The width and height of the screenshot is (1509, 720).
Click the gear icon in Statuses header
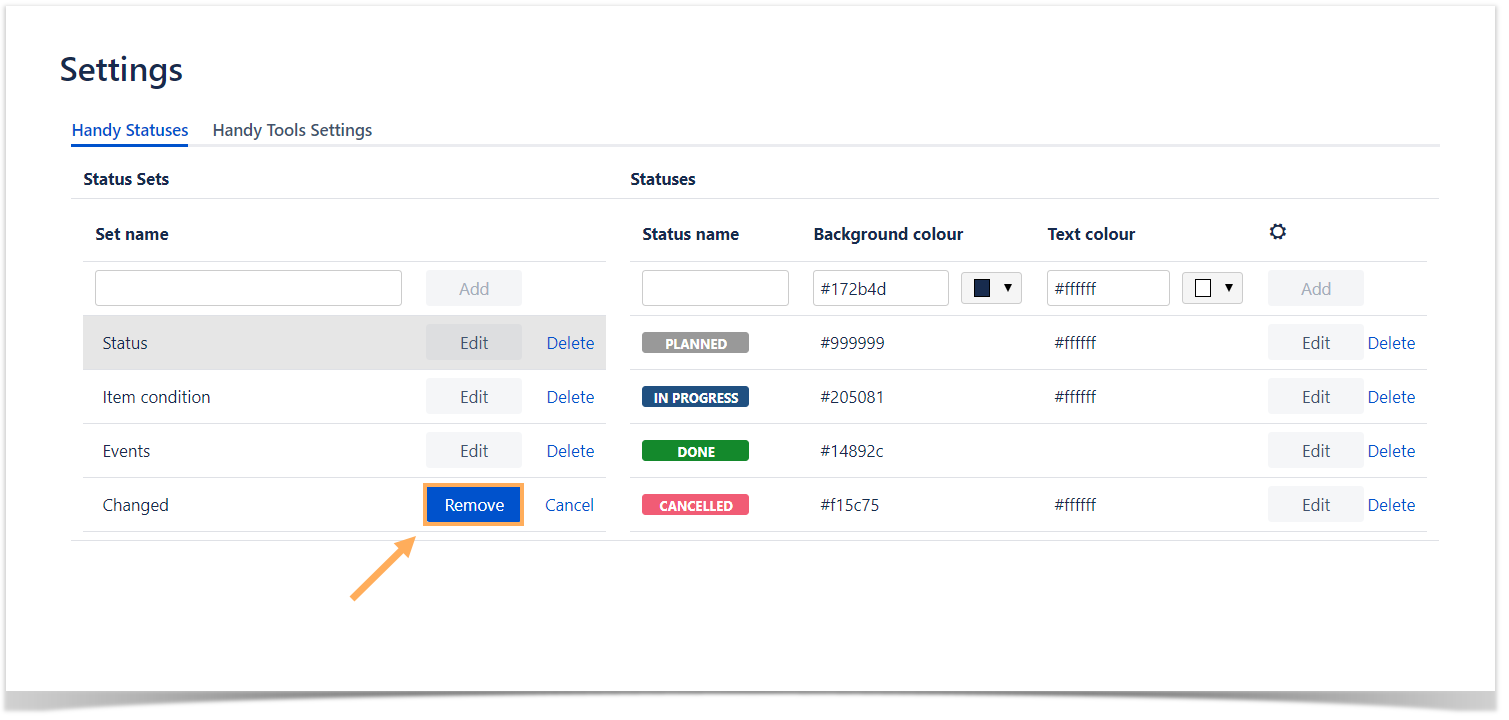[x=1277, y=232]
